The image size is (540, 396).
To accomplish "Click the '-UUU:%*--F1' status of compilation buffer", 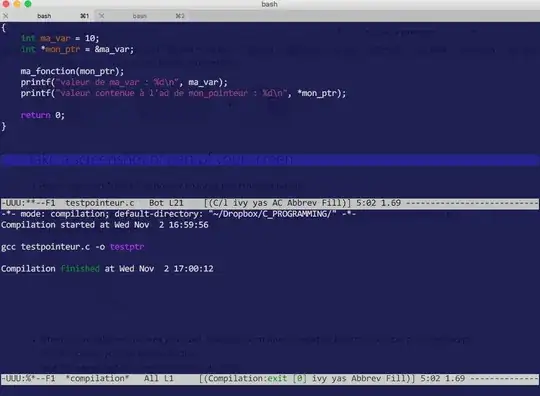I will pos(29,378).
